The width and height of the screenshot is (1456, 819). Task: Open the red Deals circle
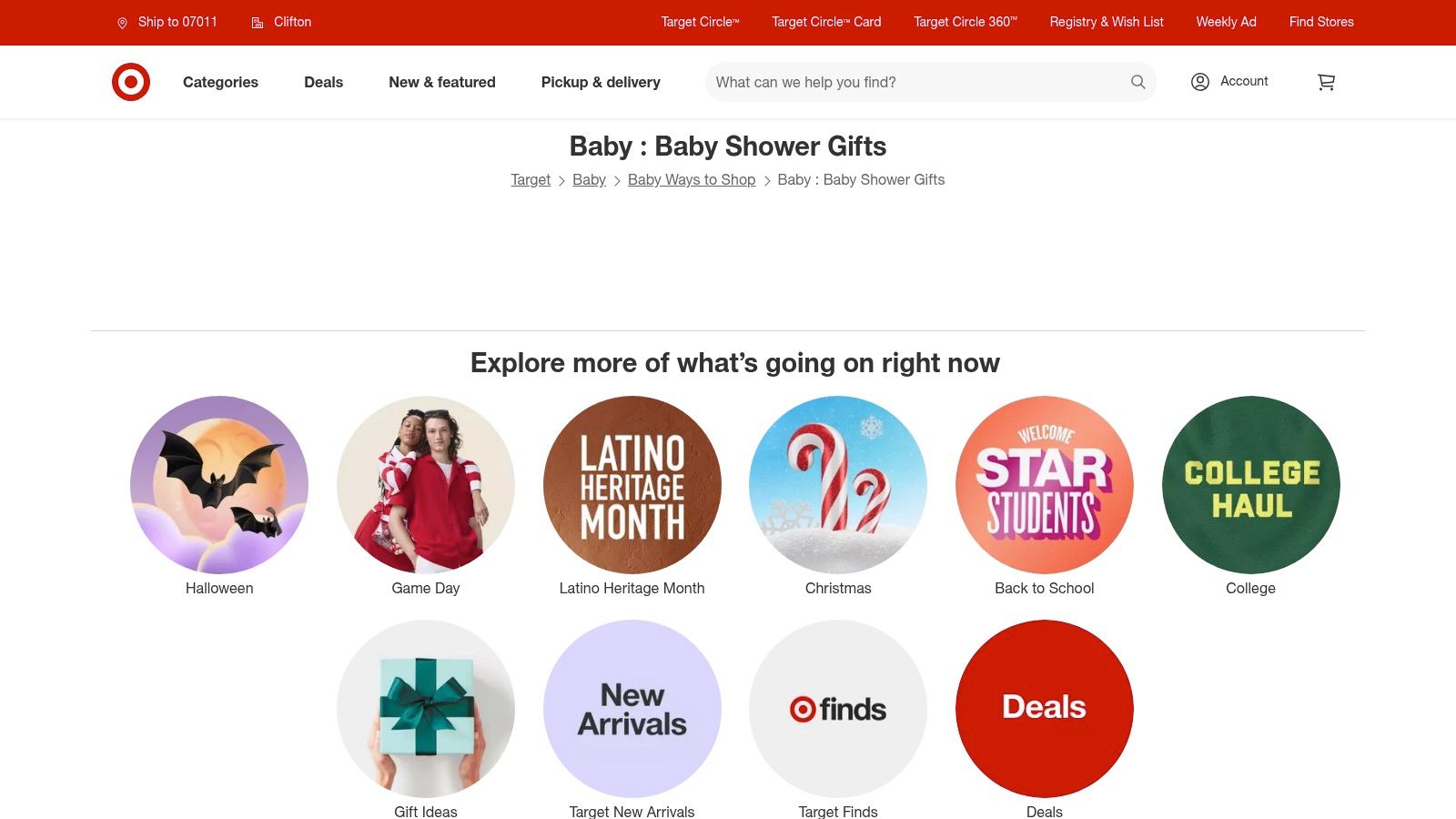pos(1045,709)
